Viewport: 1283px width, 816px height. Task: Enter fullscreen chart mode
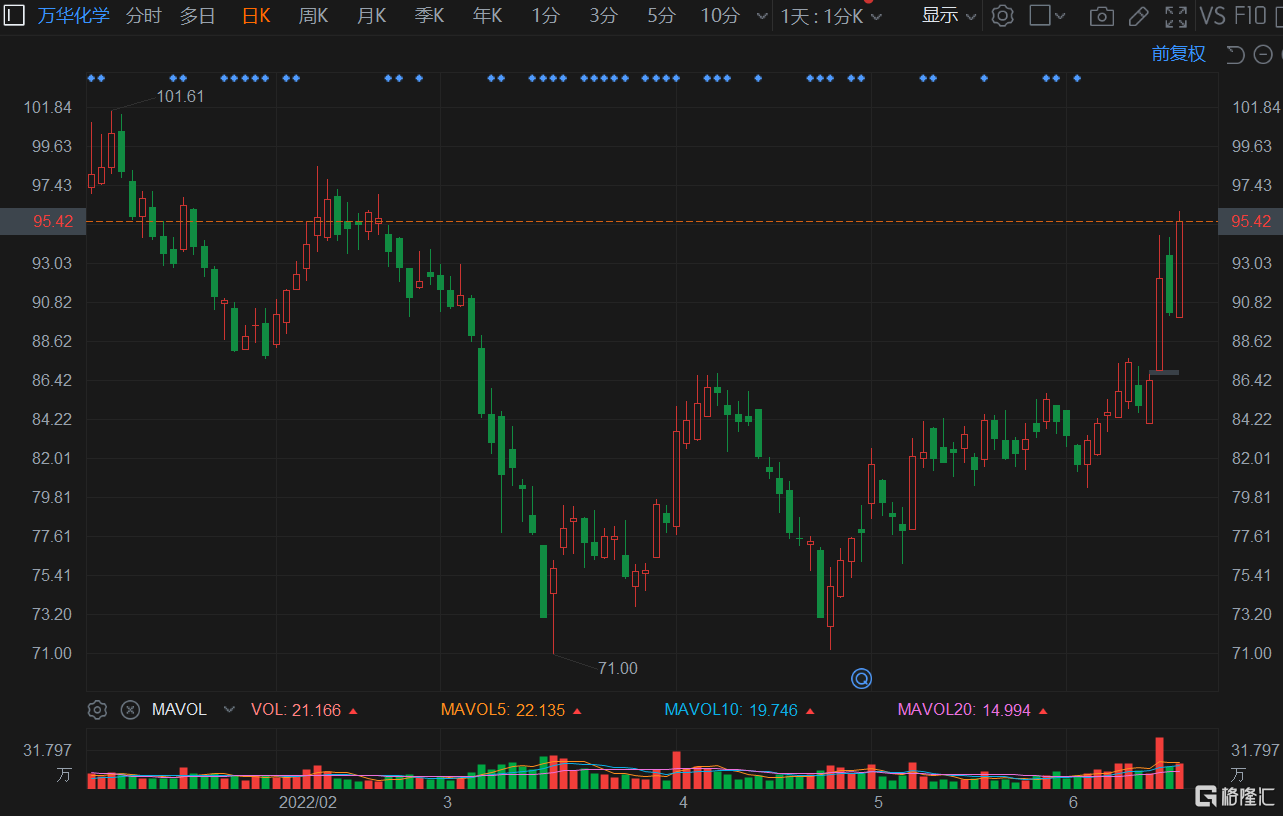1176,16
